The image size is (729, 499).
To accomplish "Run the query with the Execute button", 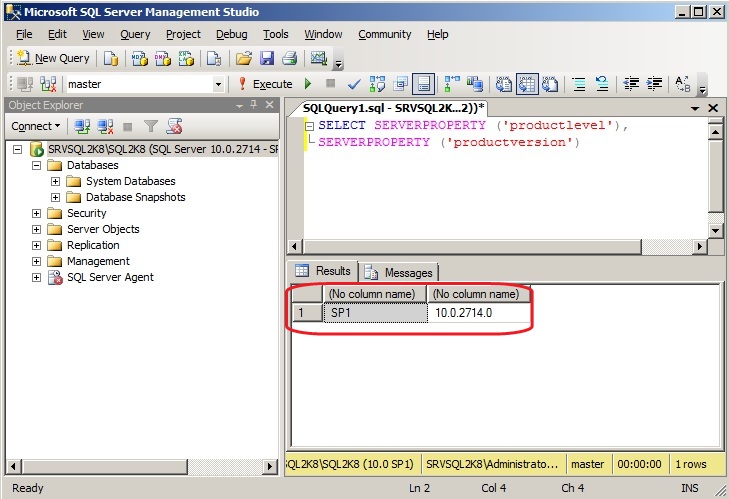I will (265, 84).
